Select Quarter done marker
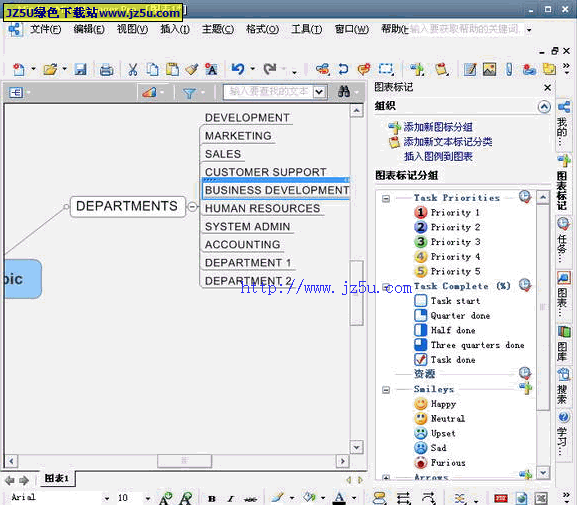The image size is (577, 505). [x=421, y=315]
